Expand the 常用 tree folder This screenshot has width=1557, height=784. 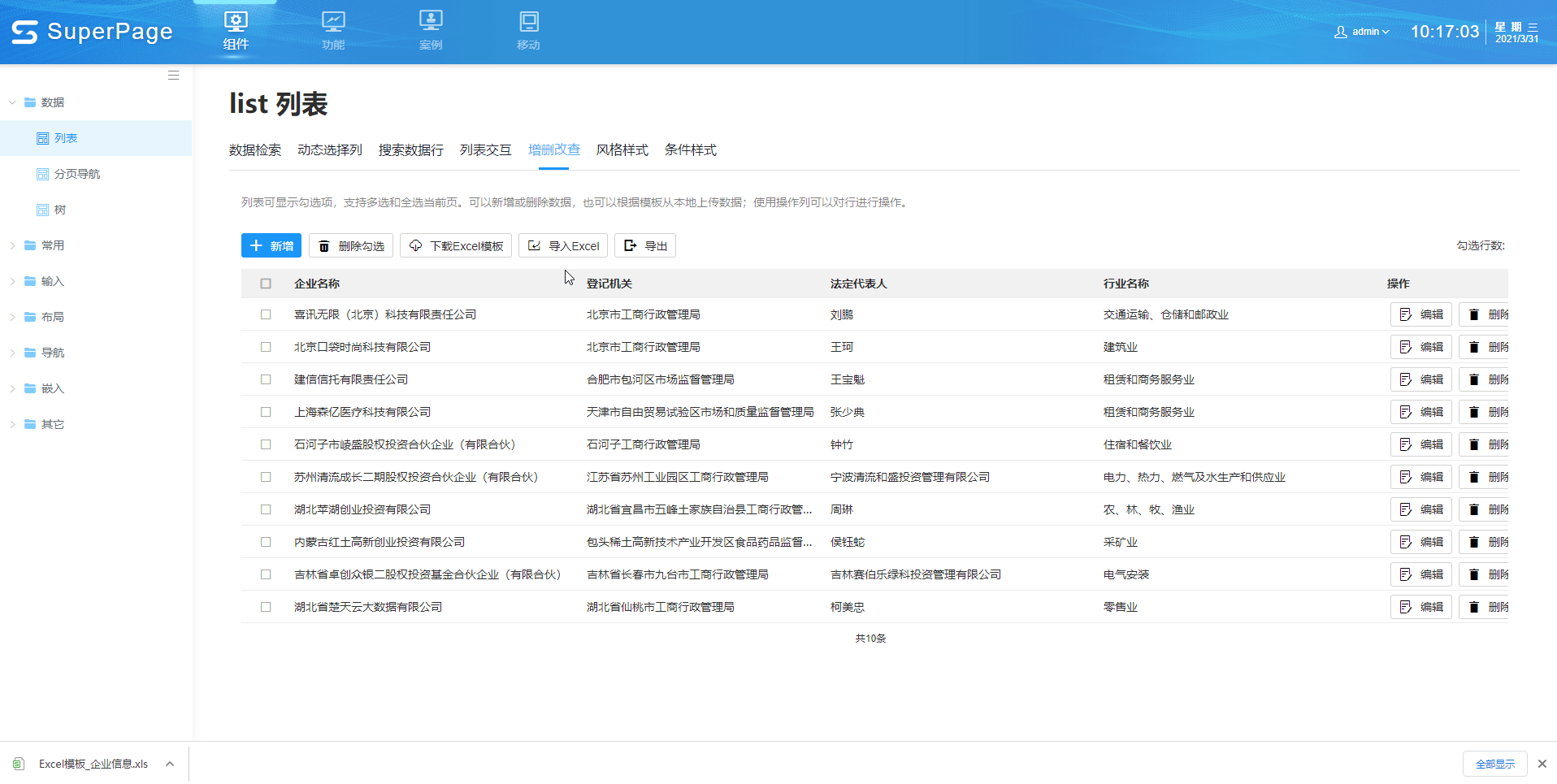point(12,245)
